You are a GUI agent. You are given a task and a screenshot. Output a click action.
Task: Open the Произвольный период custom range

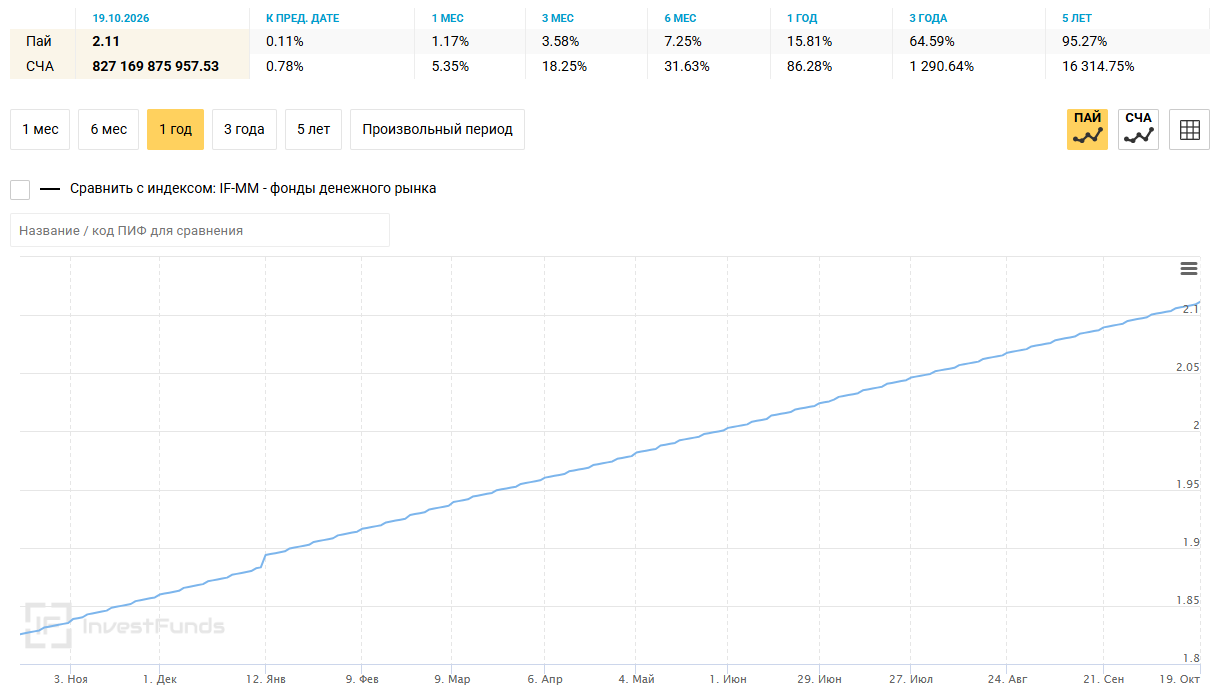click(x=437, y=130)
